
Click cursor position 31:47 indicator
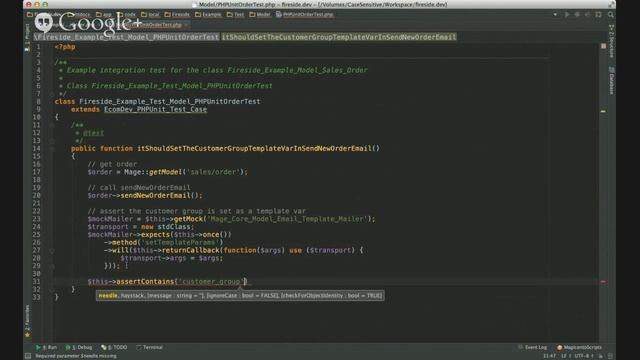[549, 356]
